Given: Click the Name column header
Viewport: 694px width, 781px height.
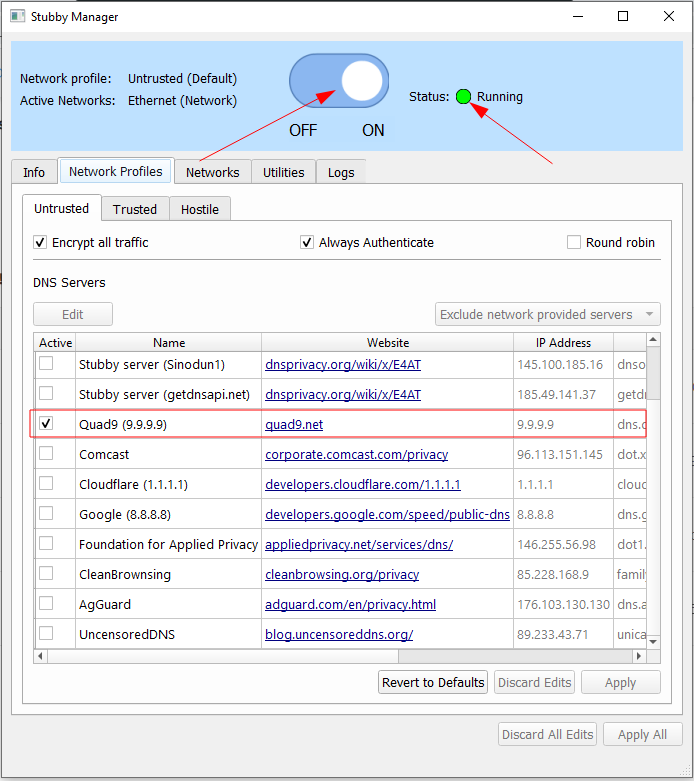Looking at the screenshot, I should (x=169, y=343).
